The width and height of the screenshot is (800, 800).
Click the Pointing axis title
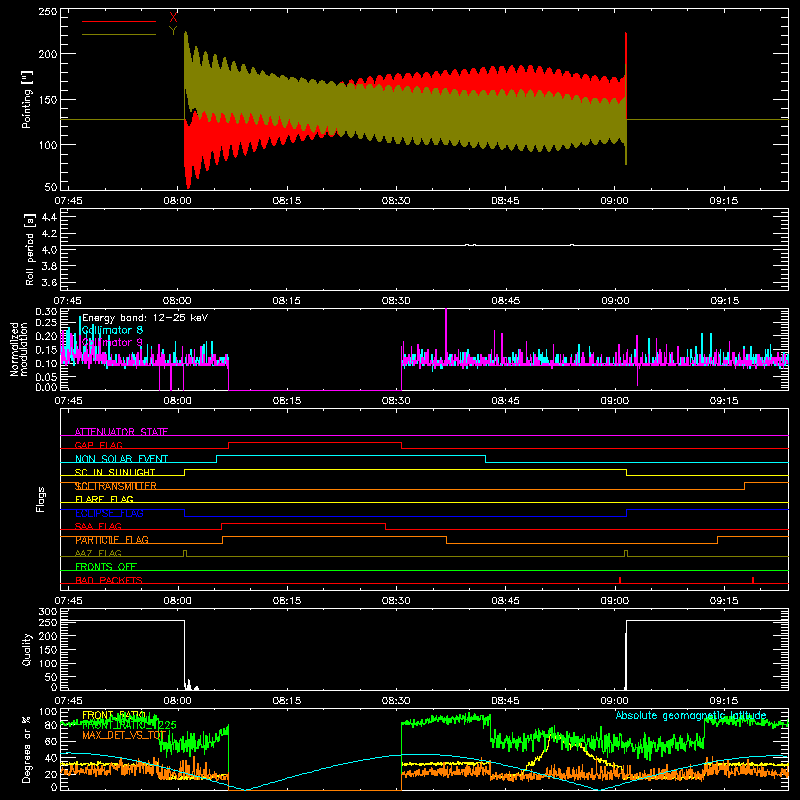[27, 99]
